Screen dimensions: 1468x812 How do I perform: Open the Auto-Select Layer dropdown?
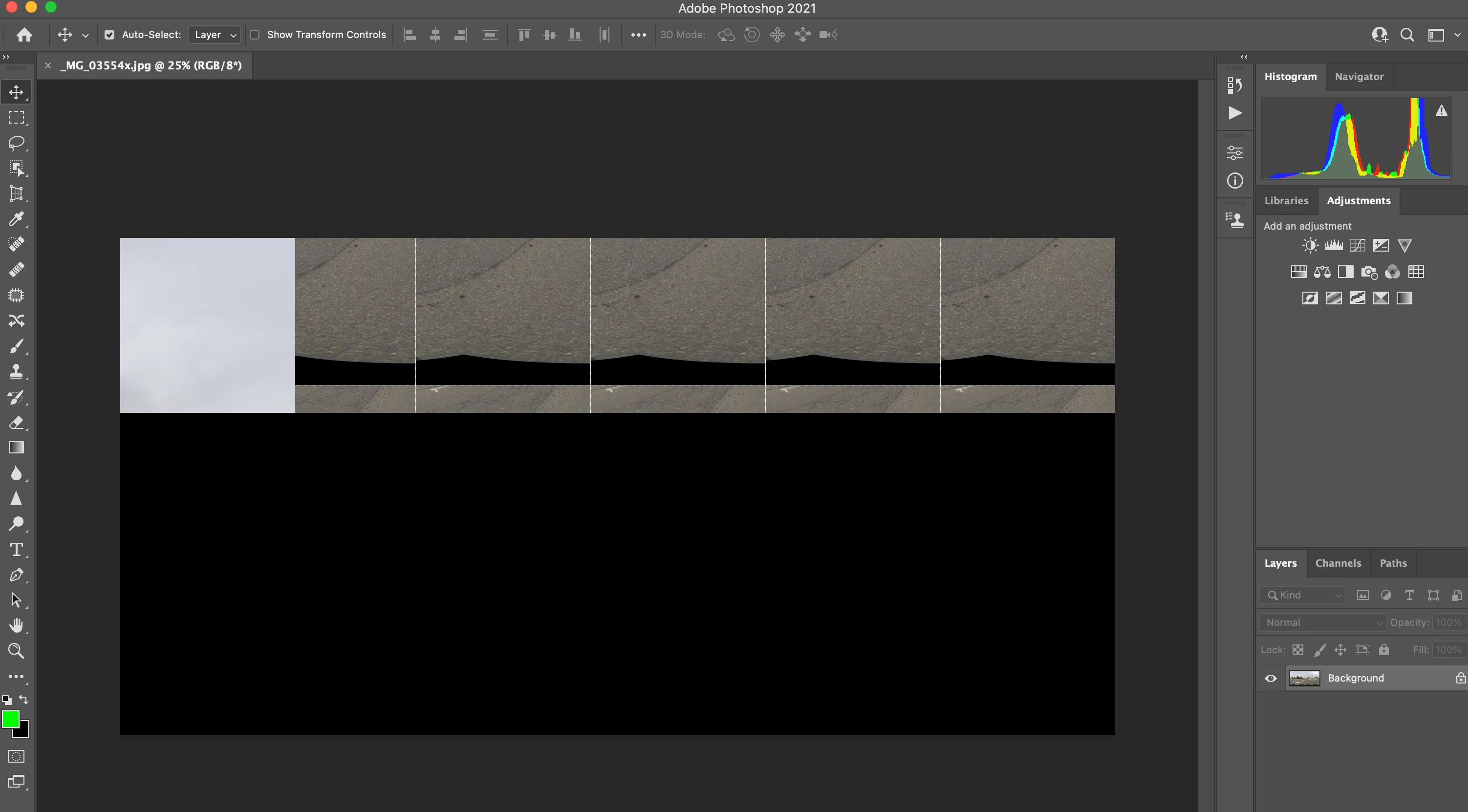214,35
